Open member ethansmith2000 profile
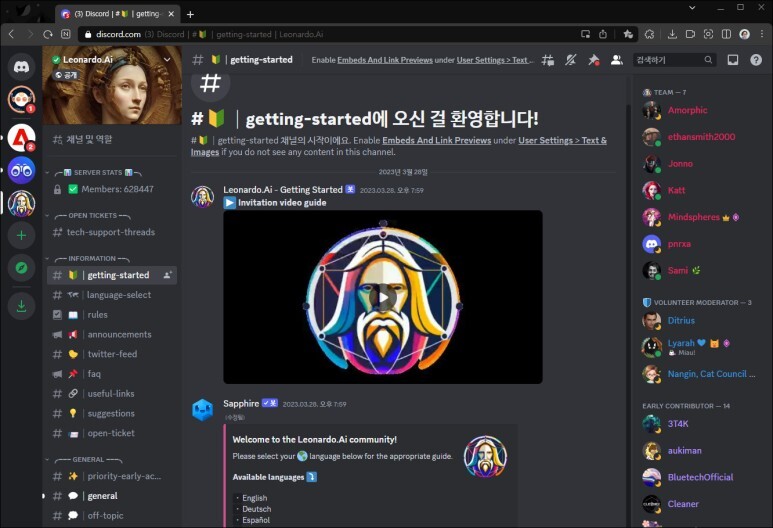This screenshot has width=773, height=528. coord(698,137)
